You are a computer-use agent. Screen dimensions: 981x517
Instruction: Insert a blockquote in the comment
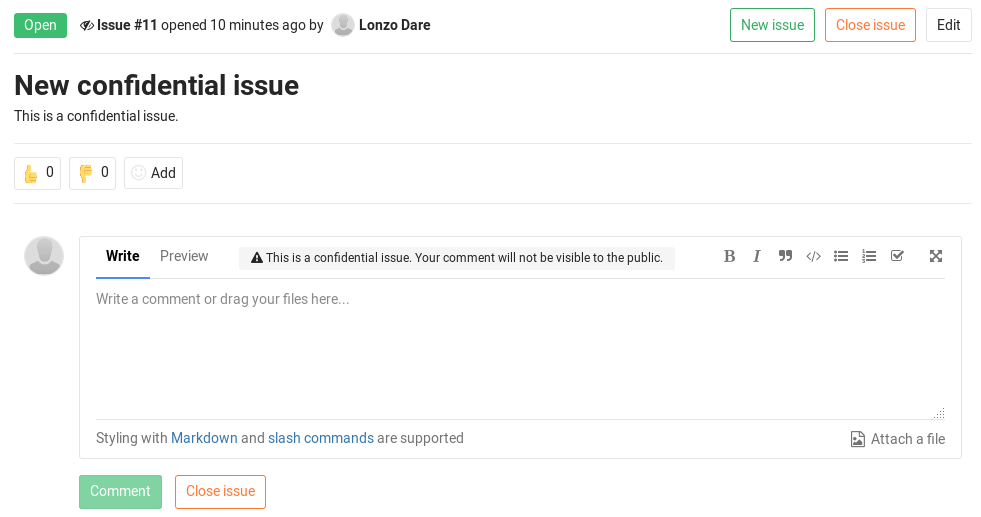785,256
